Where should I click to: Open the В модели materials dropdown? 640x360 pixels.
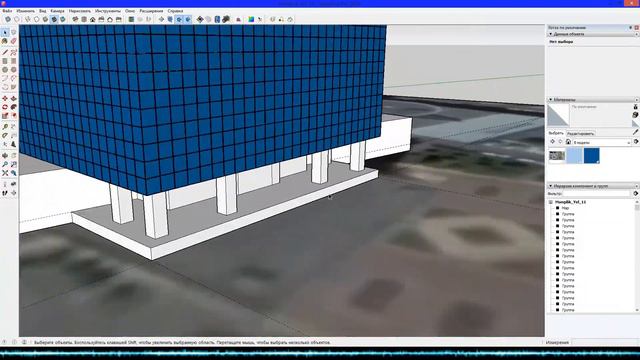point(602,142)
